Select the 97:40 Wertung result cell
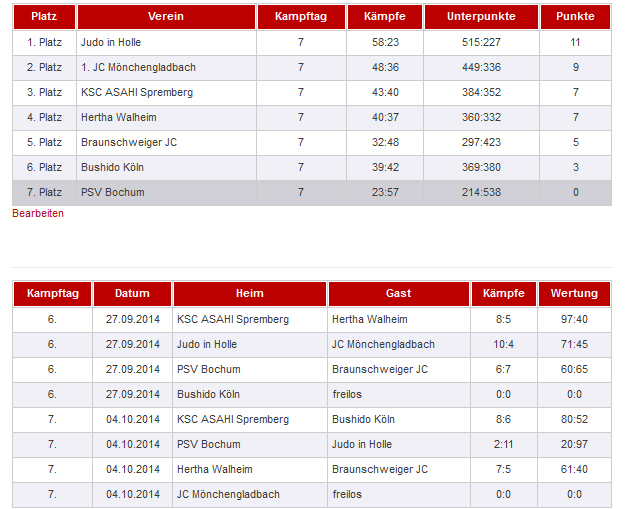The width and height of the screenshot is (628, 509). tap(574, 319)
